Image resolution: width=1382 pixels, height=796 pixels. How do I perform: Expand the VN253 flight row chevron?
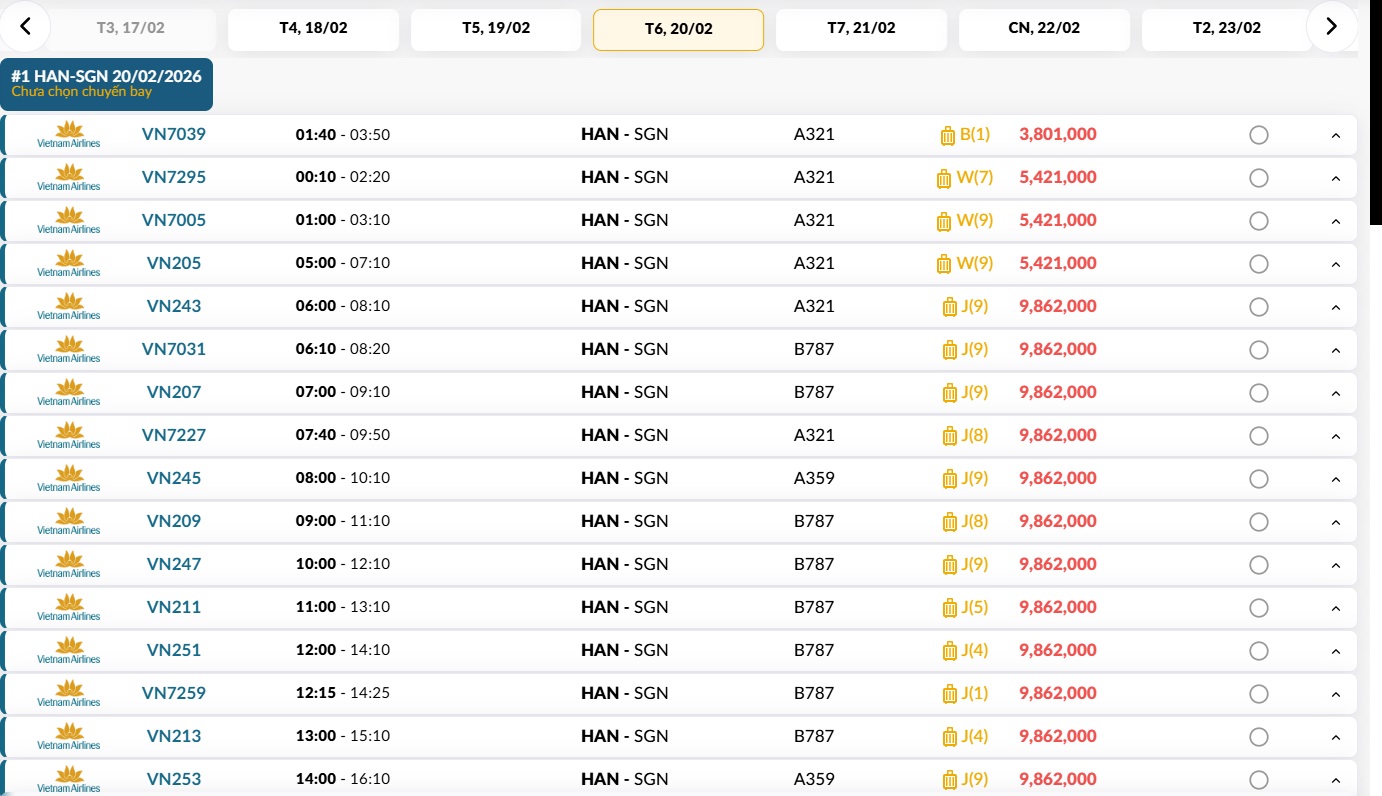1335,781
